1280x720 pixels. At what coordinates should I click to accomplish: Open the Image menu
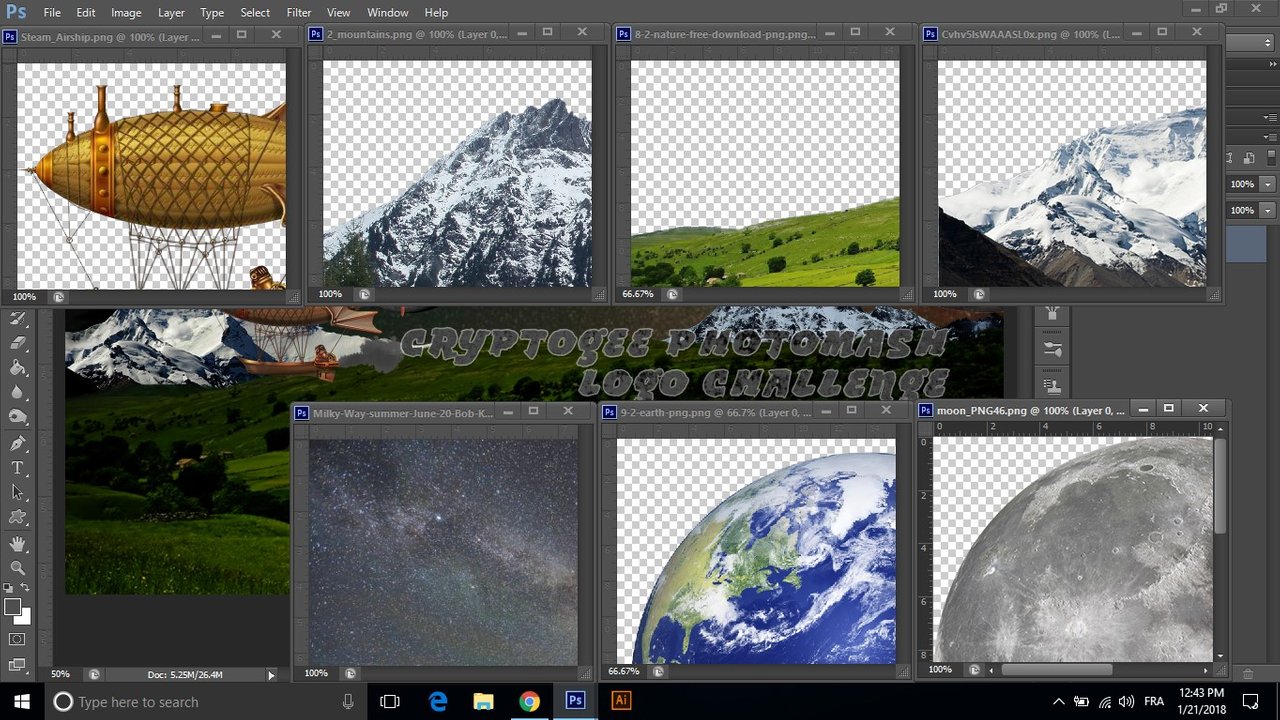pyautogui.click(x=126, y=12)
